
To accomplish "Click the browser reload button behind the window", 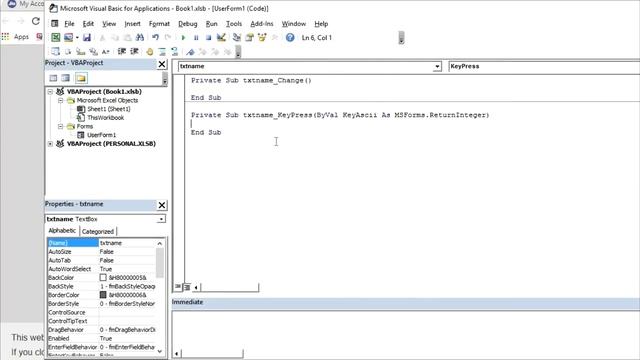I will tap(36, 21).
